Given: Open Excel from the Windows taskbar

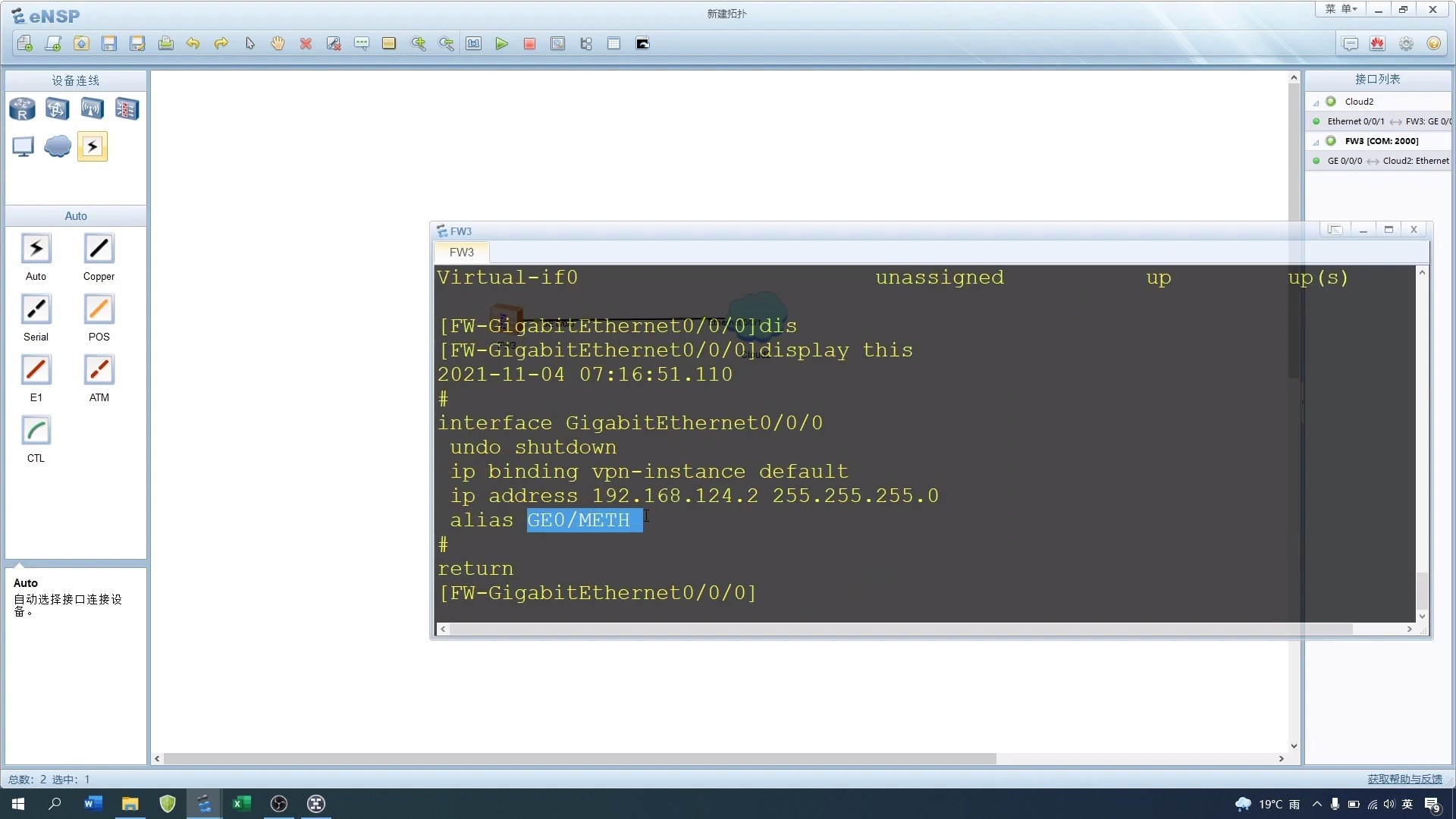Looking at the screenshot, I should 241,804.
